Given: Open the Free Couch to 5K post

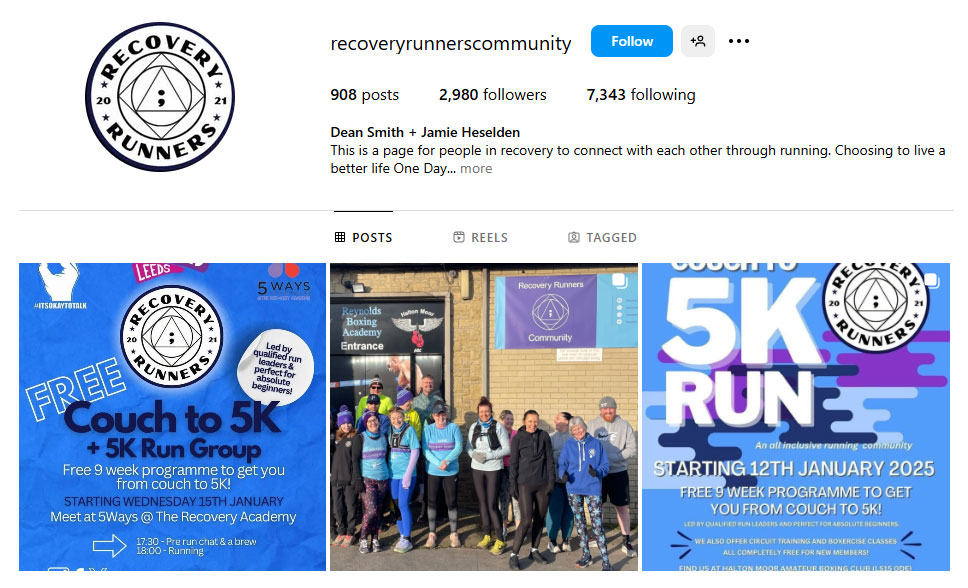Looking at the screenshot, I should tap(172, 417).
